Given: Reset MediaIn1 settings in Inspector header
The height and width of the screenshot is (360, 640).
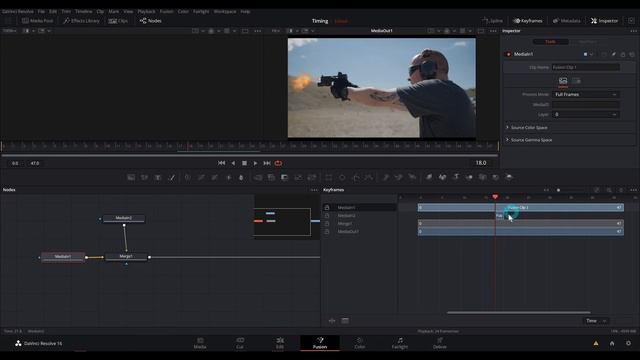Looking at the screenshot, I should 632,54.
